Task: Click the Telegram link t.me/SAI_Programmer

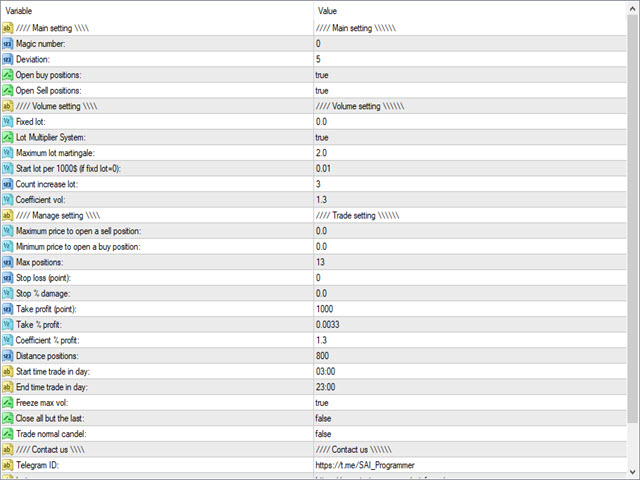Action: tap(365, 465)
